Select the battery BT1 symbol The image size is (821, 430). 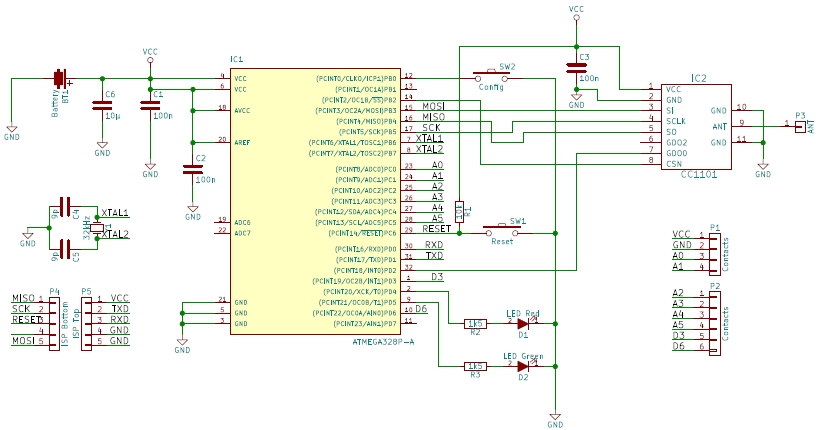pyautogui.click(x=61, y=79)
